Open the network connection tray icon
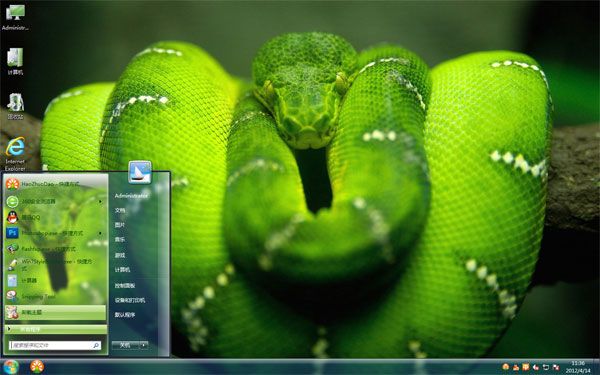600x375 pixels. coord(546,367)
